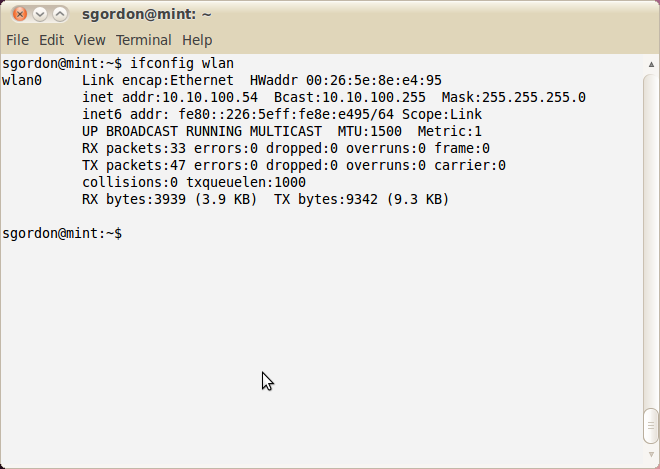Viewport: 660px width, 469px height.
Task: Open the Help menu
Action: (x=197, y=40)
